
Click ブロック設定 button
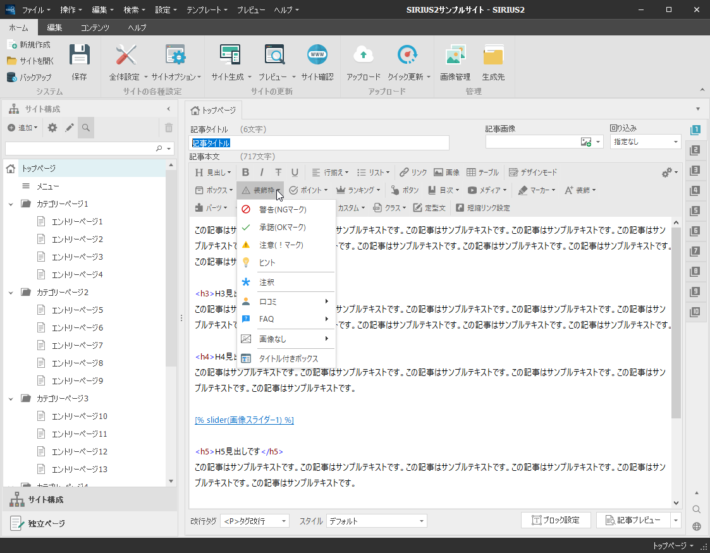coord(556,520)
